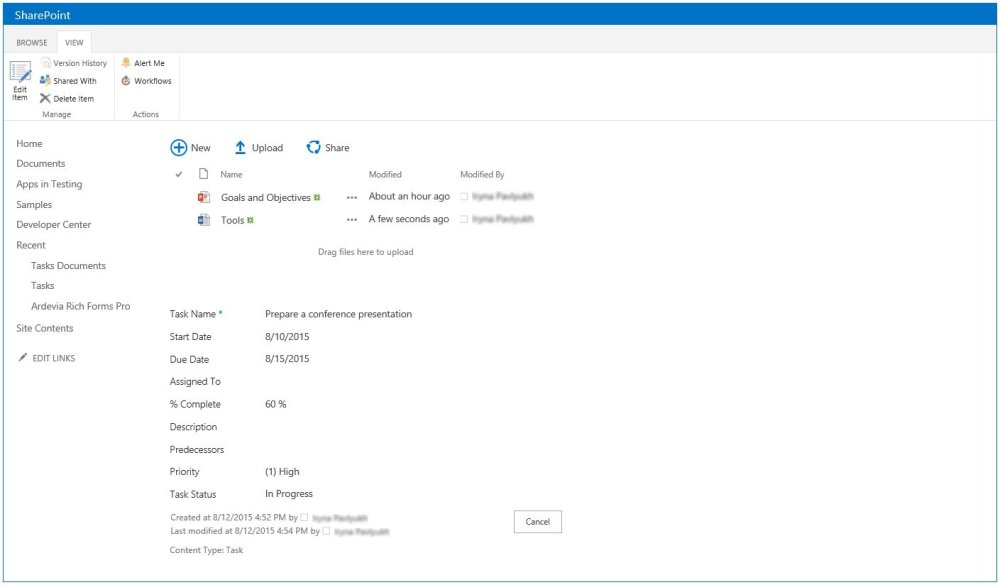Open the ellipsis menu for Goals and Objectives

[x=352, y=198]
